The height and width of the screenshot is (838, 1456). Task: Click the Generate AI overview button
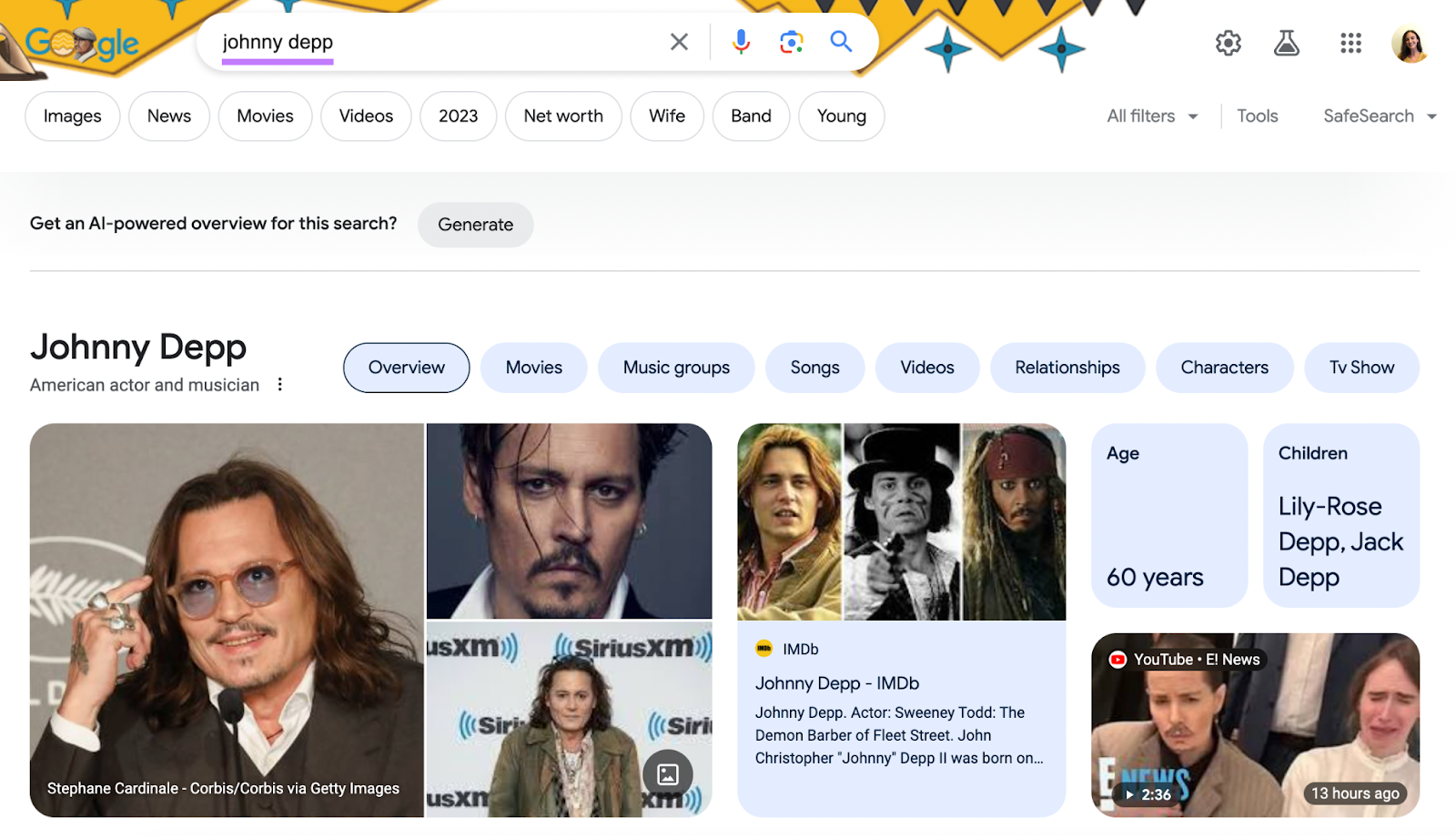click(x=475, y=225)
